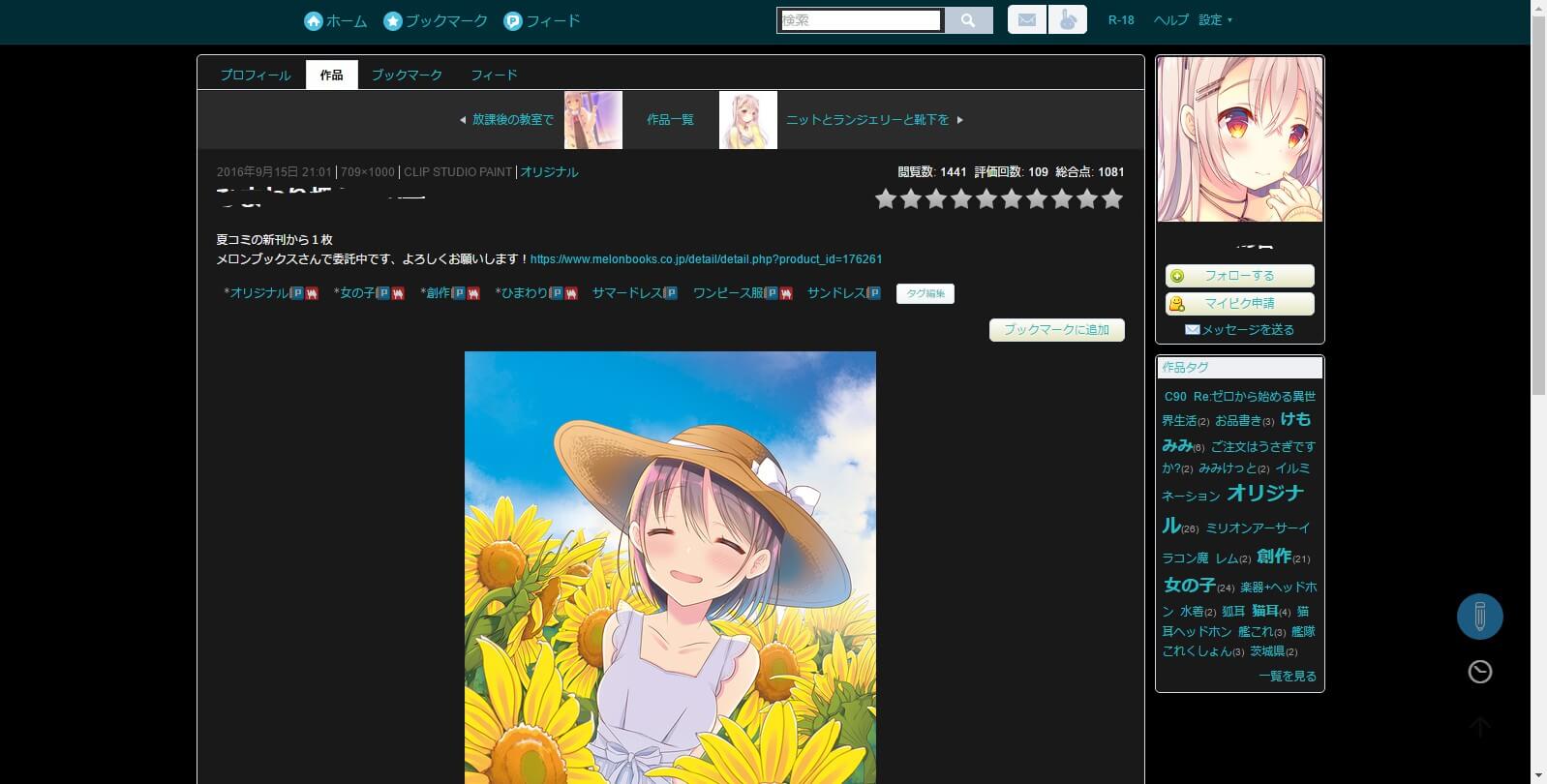Image resolution: width=1547 pixels, height=784 pixels.
Task: Open messages with the envelope icon
Action: 1027,20
